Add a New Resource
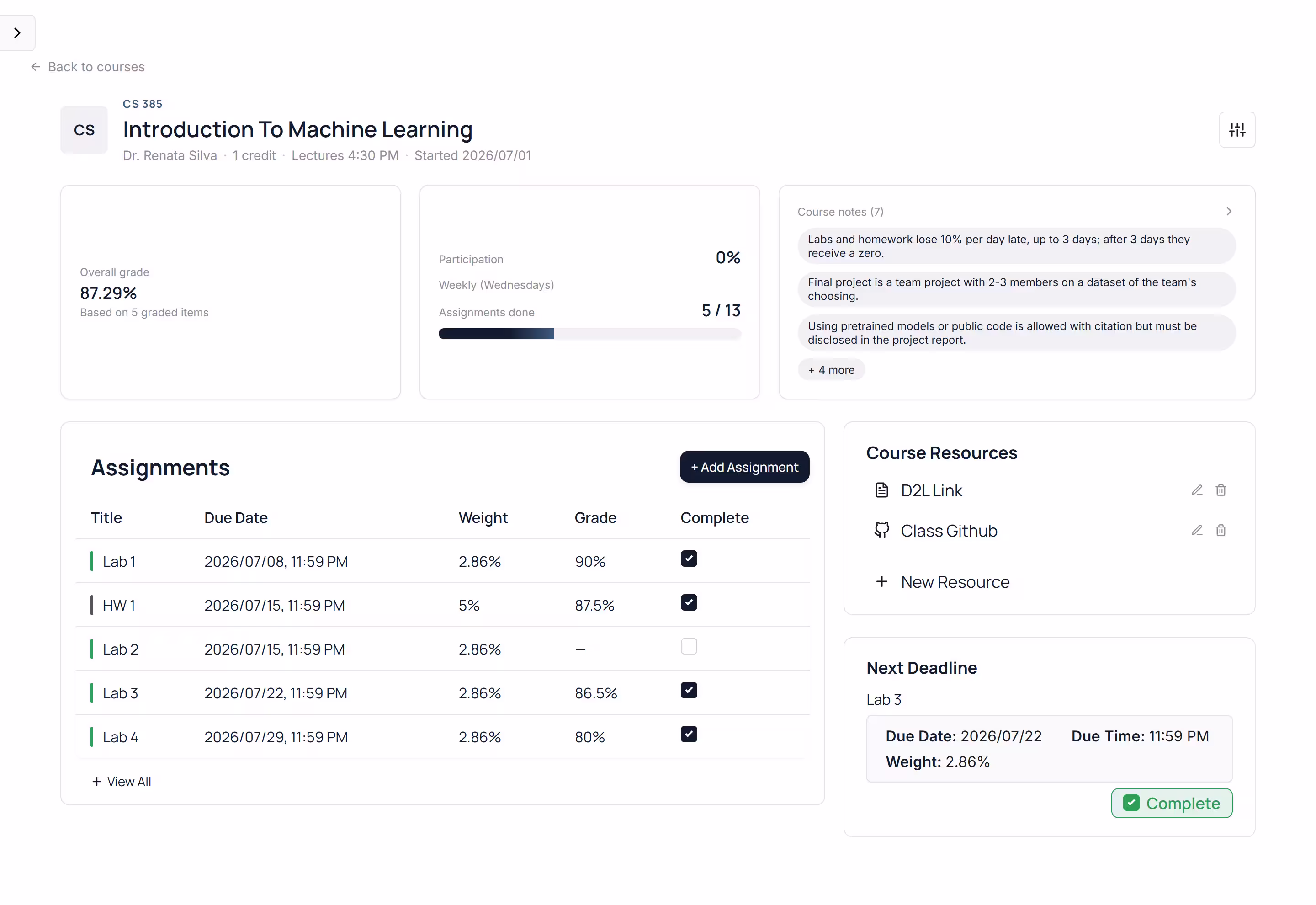 [x=955, y=582]
